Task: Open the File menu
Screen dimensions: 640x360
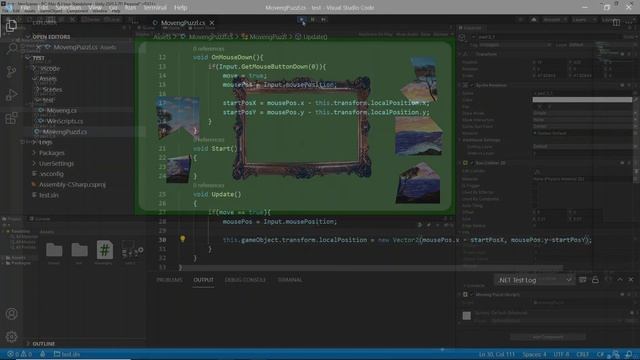Action: tap(25, 7)
